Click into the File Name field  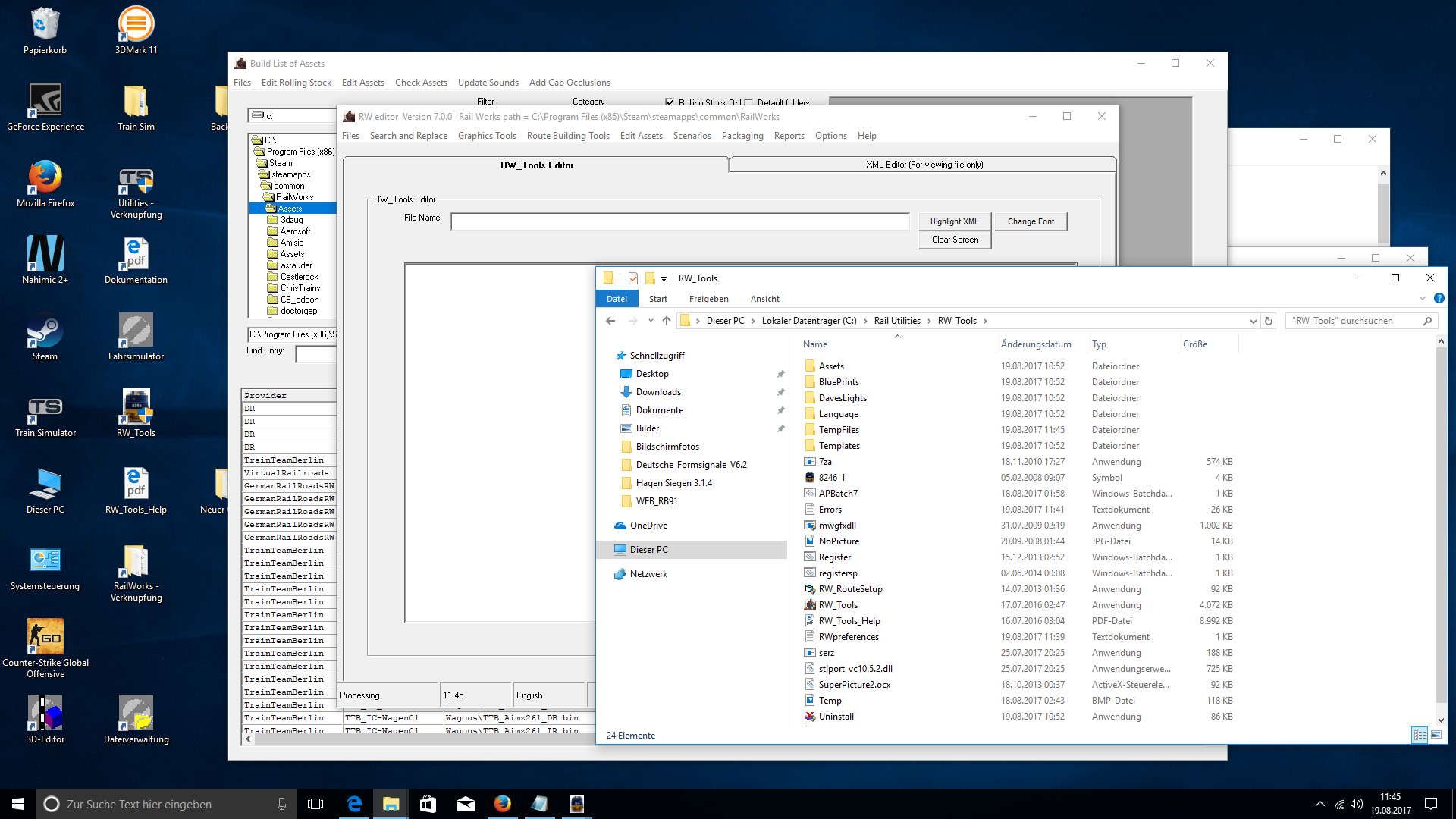(679, 221)
